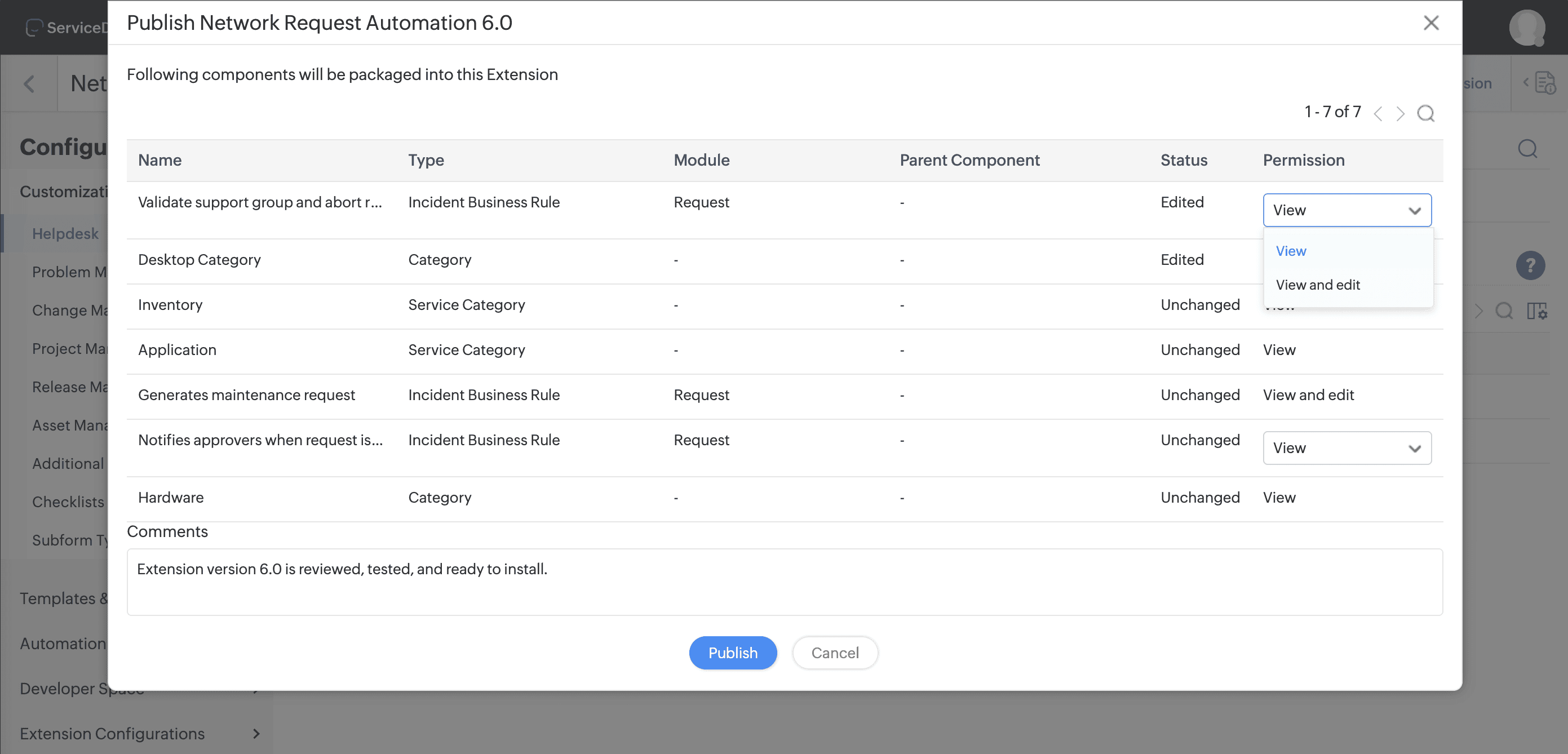The image size is (1568, 754).
Task: Open Checklists in sidebar
Action: (68, 502)
